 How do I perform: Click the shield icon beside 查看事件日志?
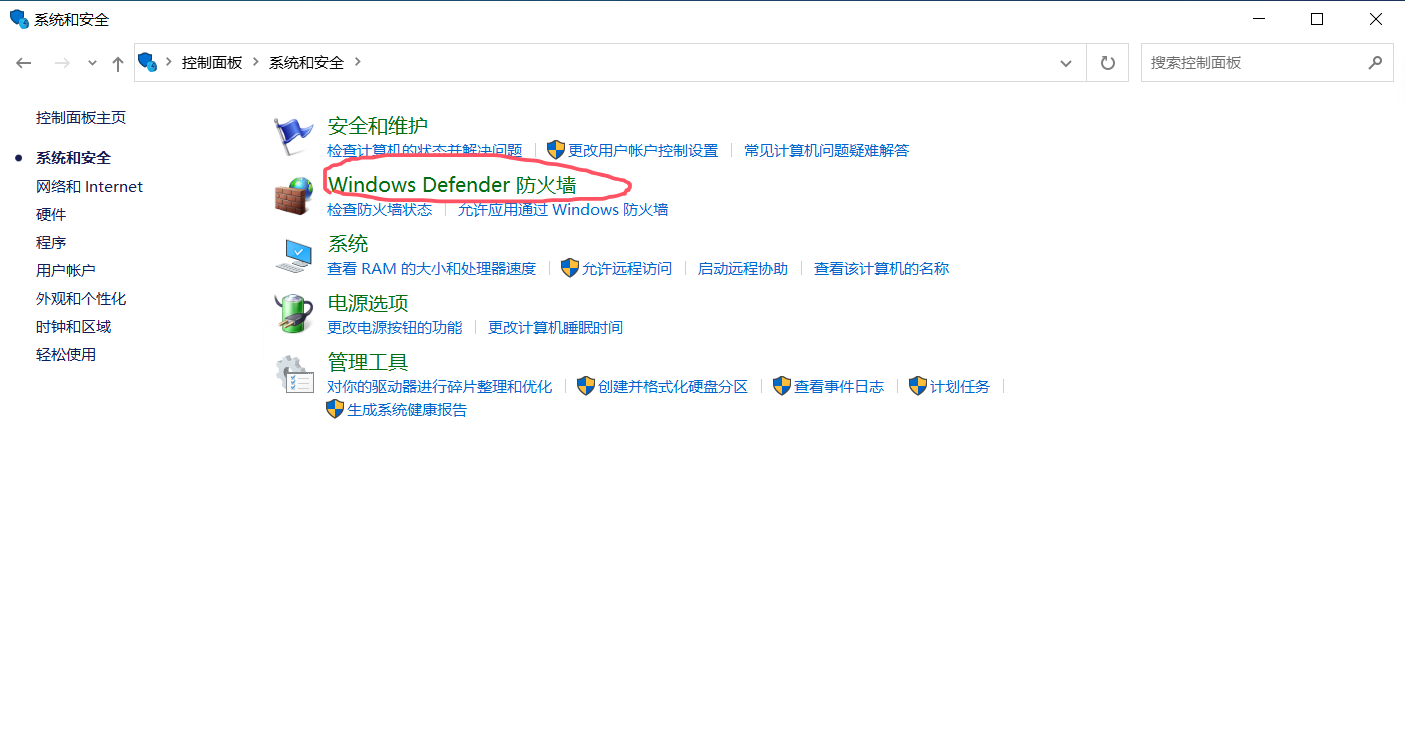point(782,386)
